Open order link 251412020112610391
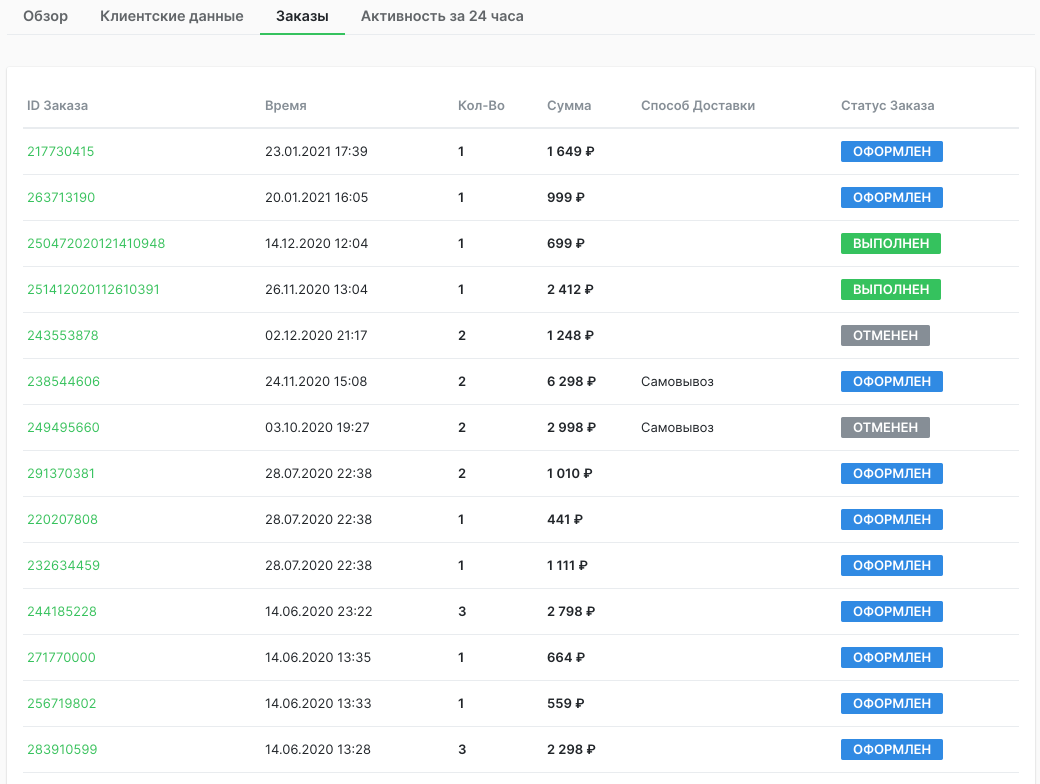 coord(93,290)
